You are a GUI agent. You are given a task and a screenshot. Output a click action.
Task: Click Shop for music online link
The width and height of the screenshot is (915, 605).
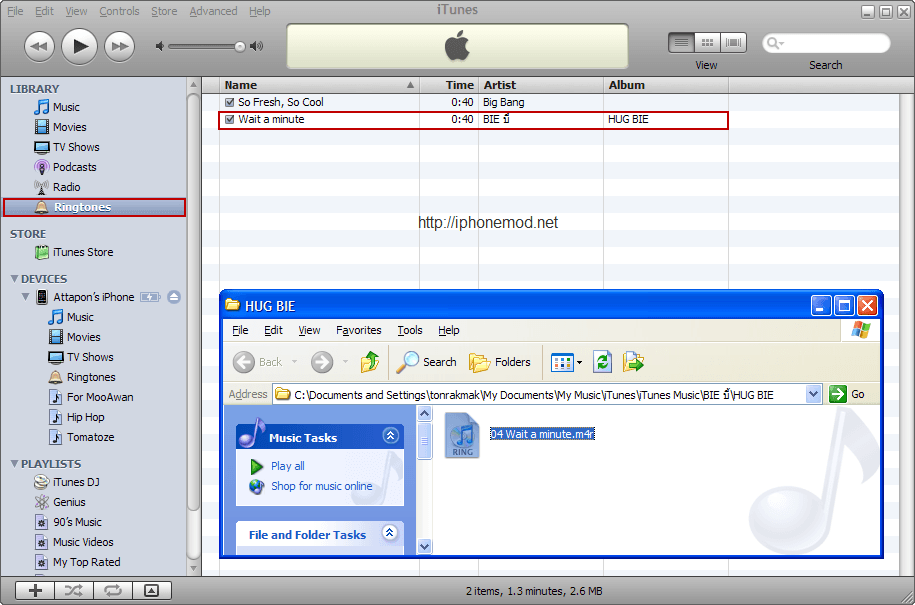(322, 486)
